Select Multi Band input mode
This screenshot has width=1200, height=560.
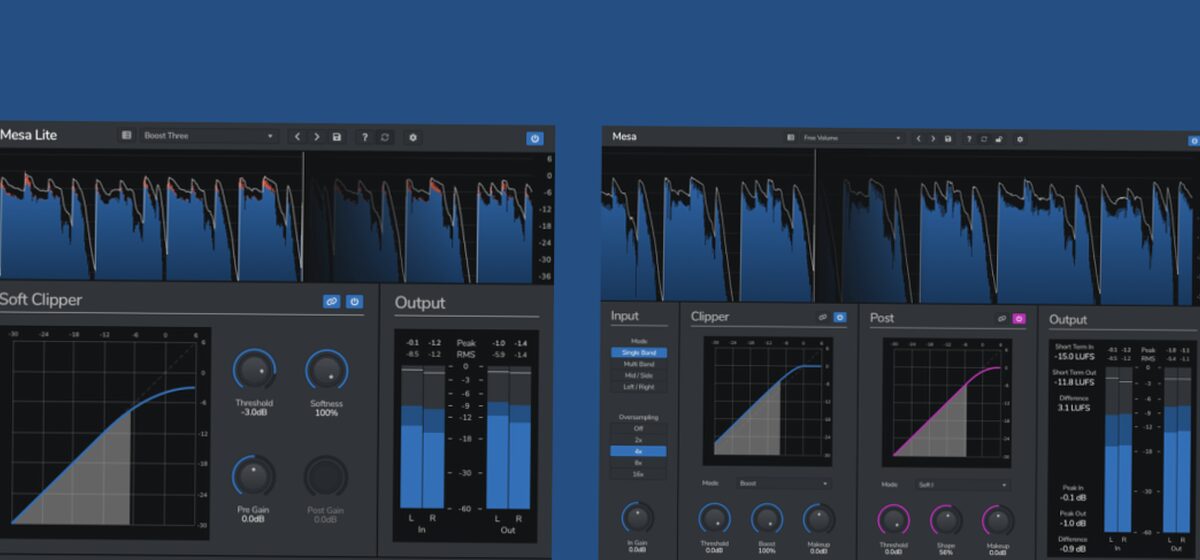click(638, 365)
